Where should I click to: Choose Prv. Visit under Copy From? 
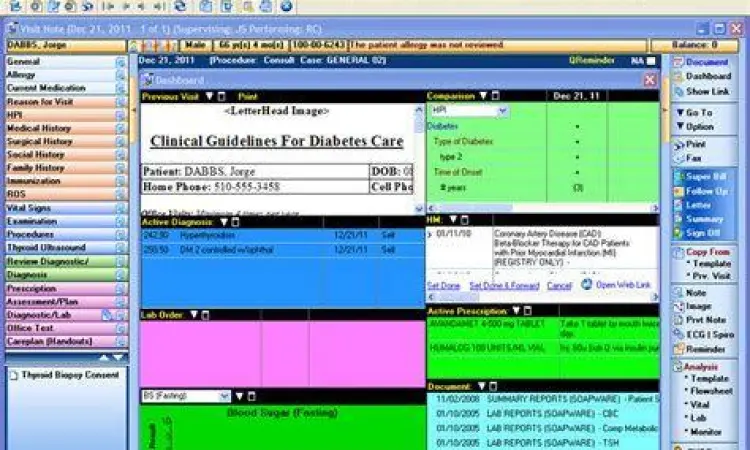[711, 276]
